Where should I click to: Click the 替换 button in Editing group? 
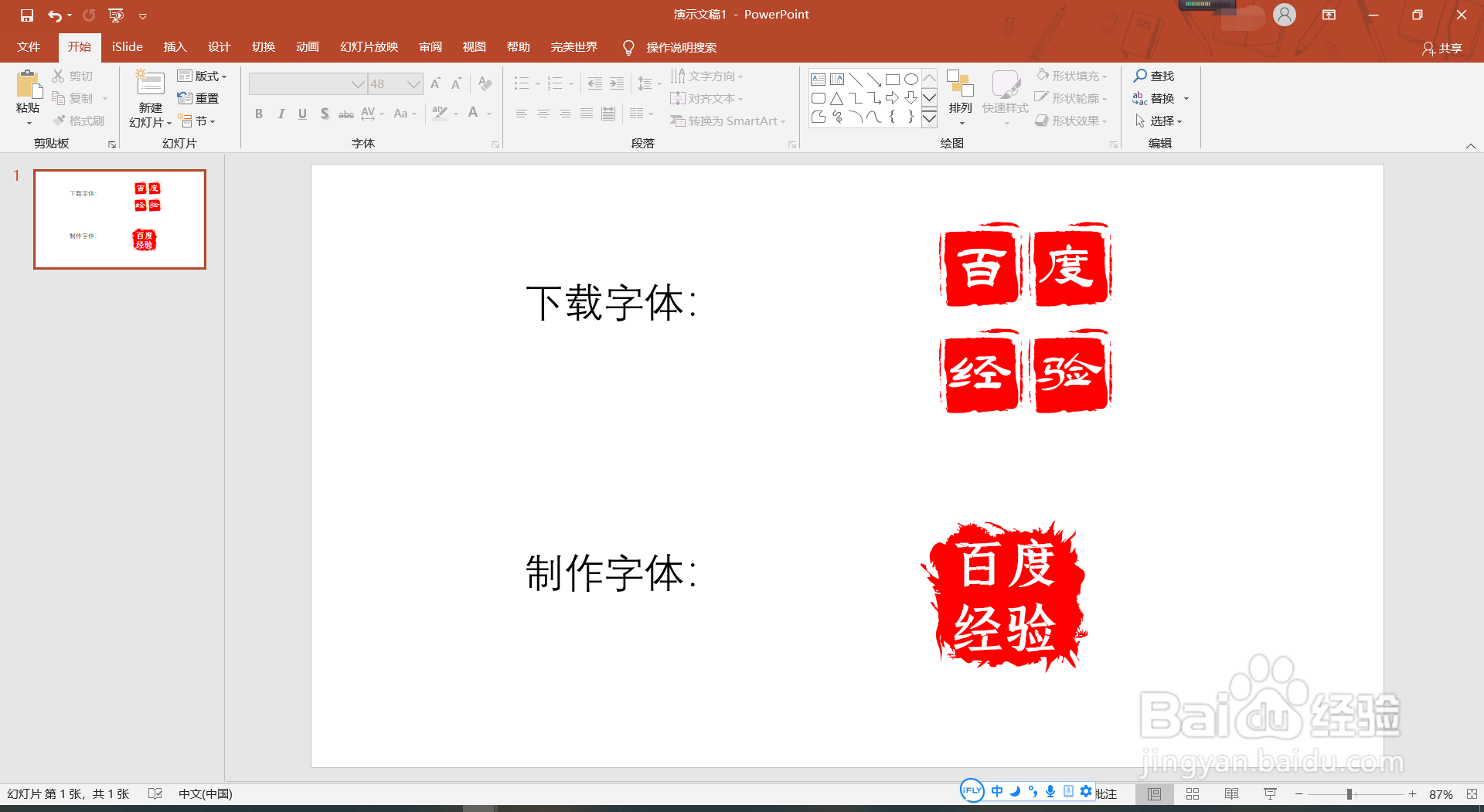coord(1163,98)
